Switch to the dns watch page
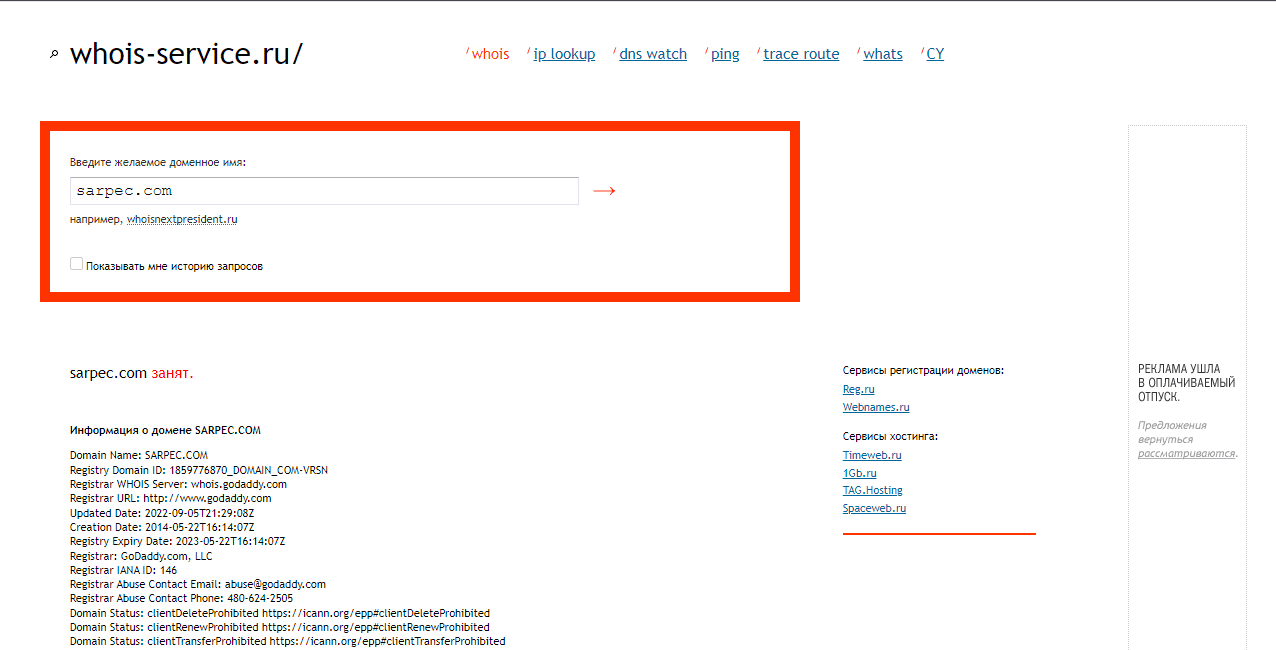Viewport: 1276px width, 650px height. point(653,54)
